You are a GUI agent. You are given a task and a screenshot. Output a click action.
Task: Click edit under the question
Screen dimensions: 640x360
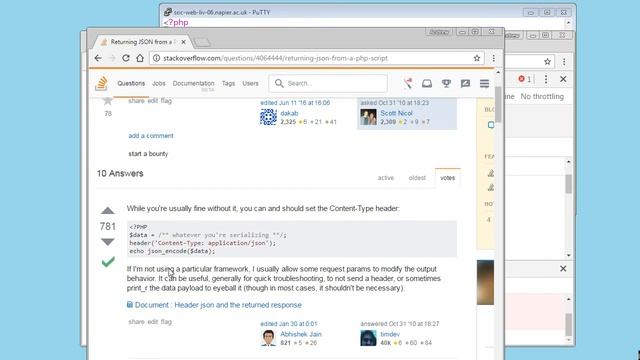tap(153, 101)
